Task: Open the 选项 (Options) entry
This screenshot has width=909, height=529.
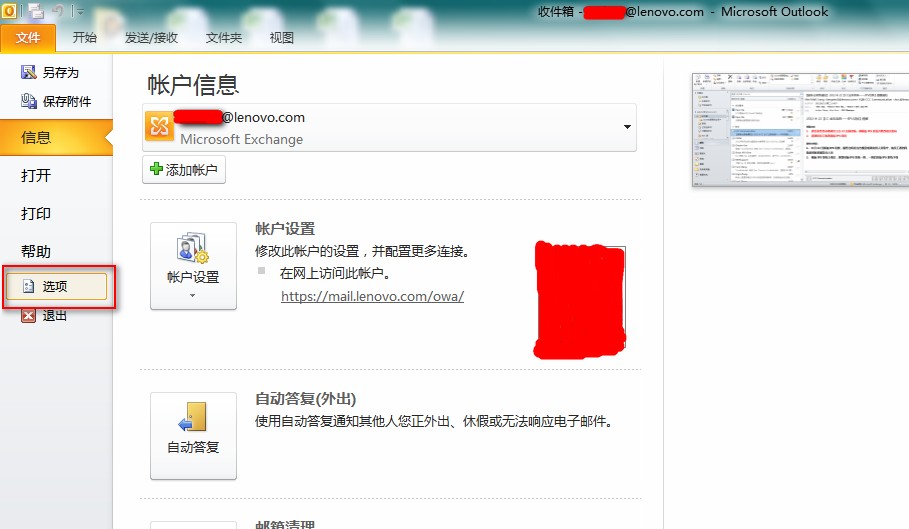Action: tap(57, 286)
